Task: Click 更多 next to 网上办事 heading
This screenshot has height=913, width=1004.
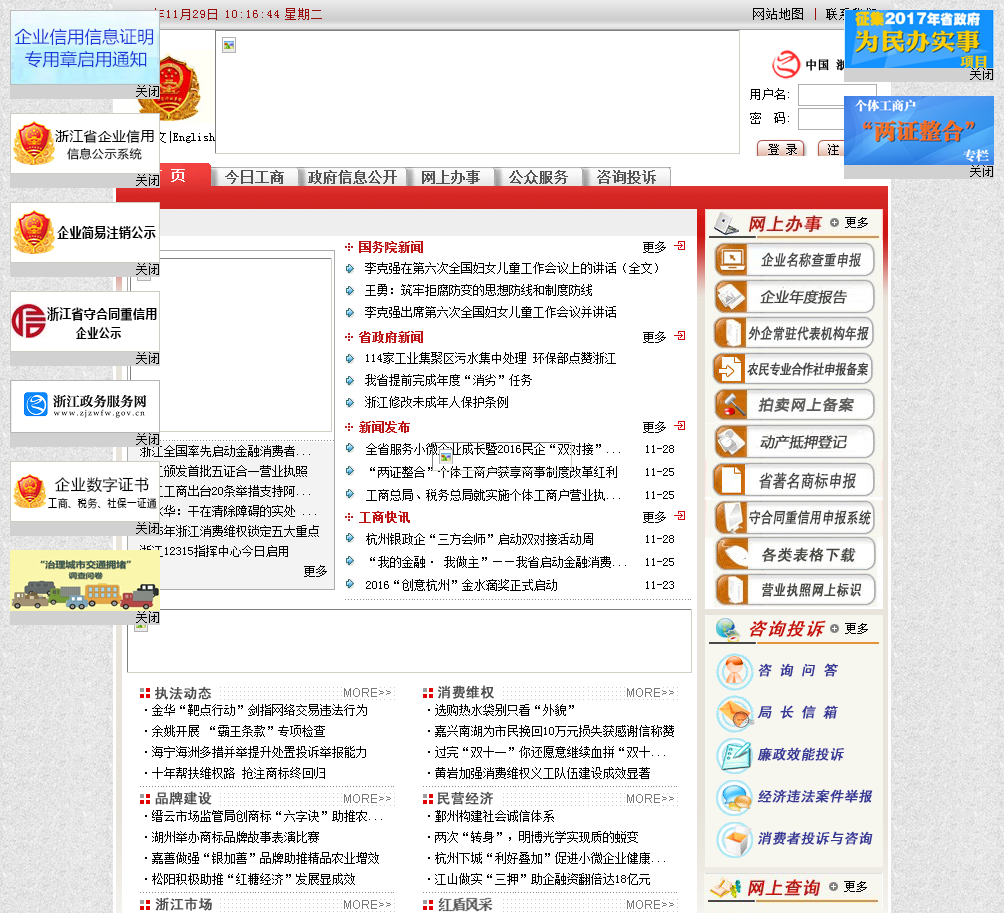Action: click(856, 222)
